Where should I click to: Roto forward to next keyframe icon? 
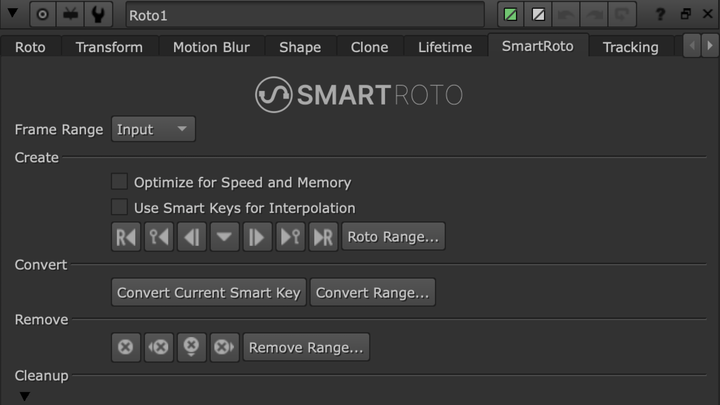pyautogui.click(x=290, y=237)
